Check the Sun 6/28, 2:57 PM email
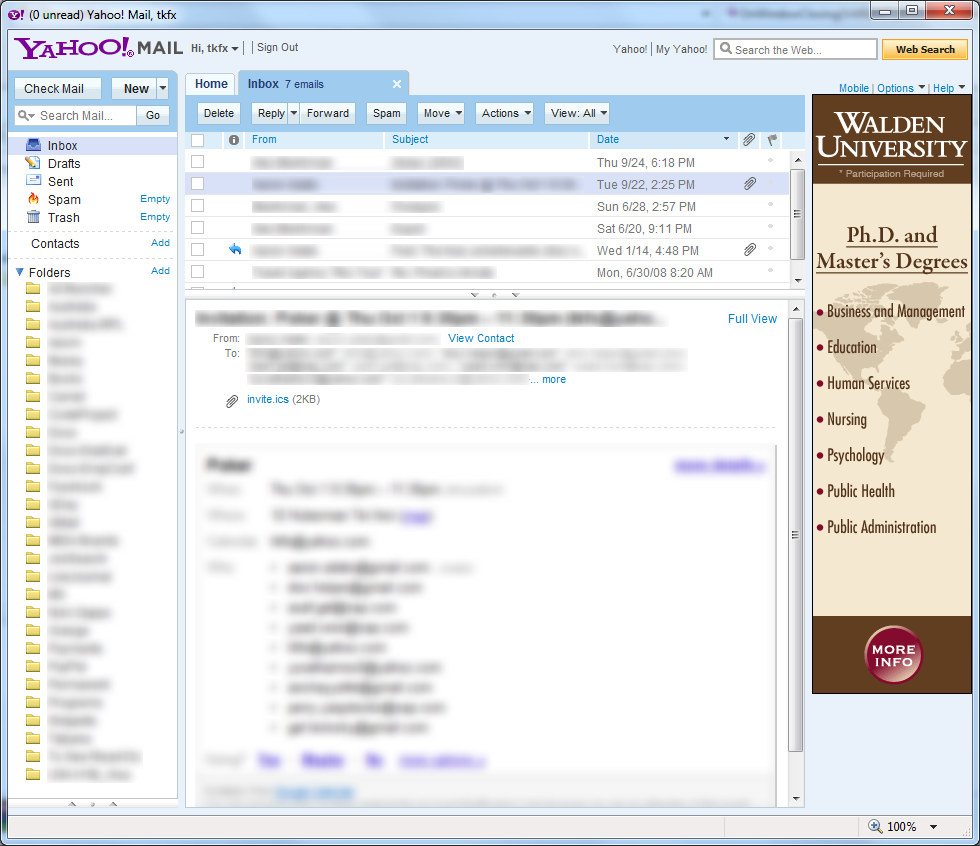Screen dimensions: 980x846 click(x=198, y=205)
